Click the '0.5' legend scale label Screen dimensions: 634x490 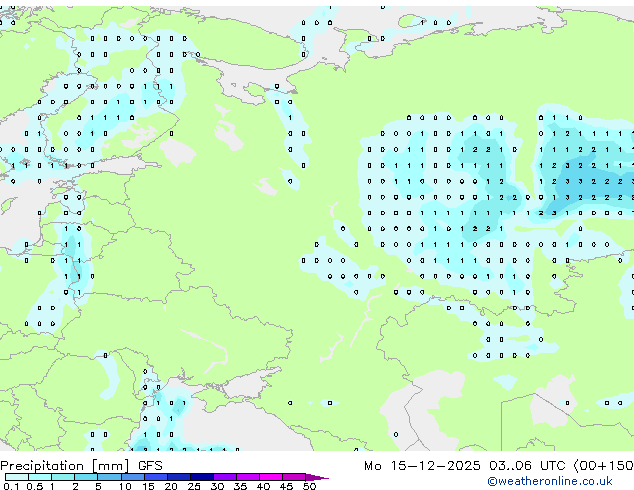pos(35,486)
